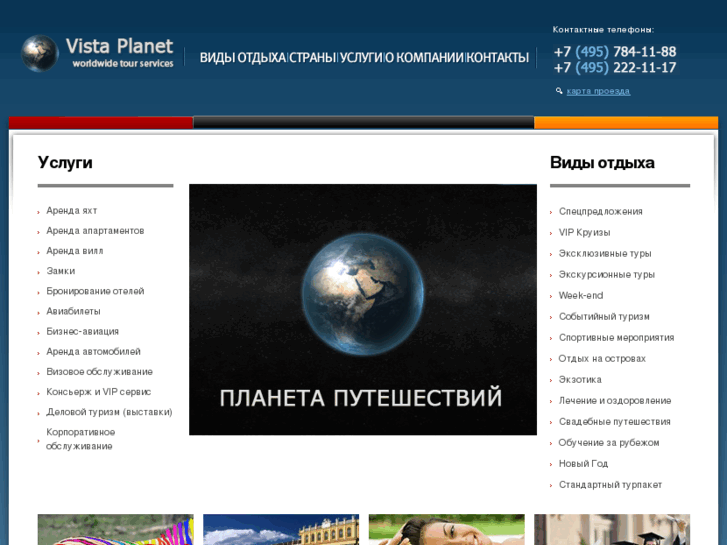Viewport: 727px width, 545px height.
Task: Open the Свадебные путешествия link
Action: (614, 422)
